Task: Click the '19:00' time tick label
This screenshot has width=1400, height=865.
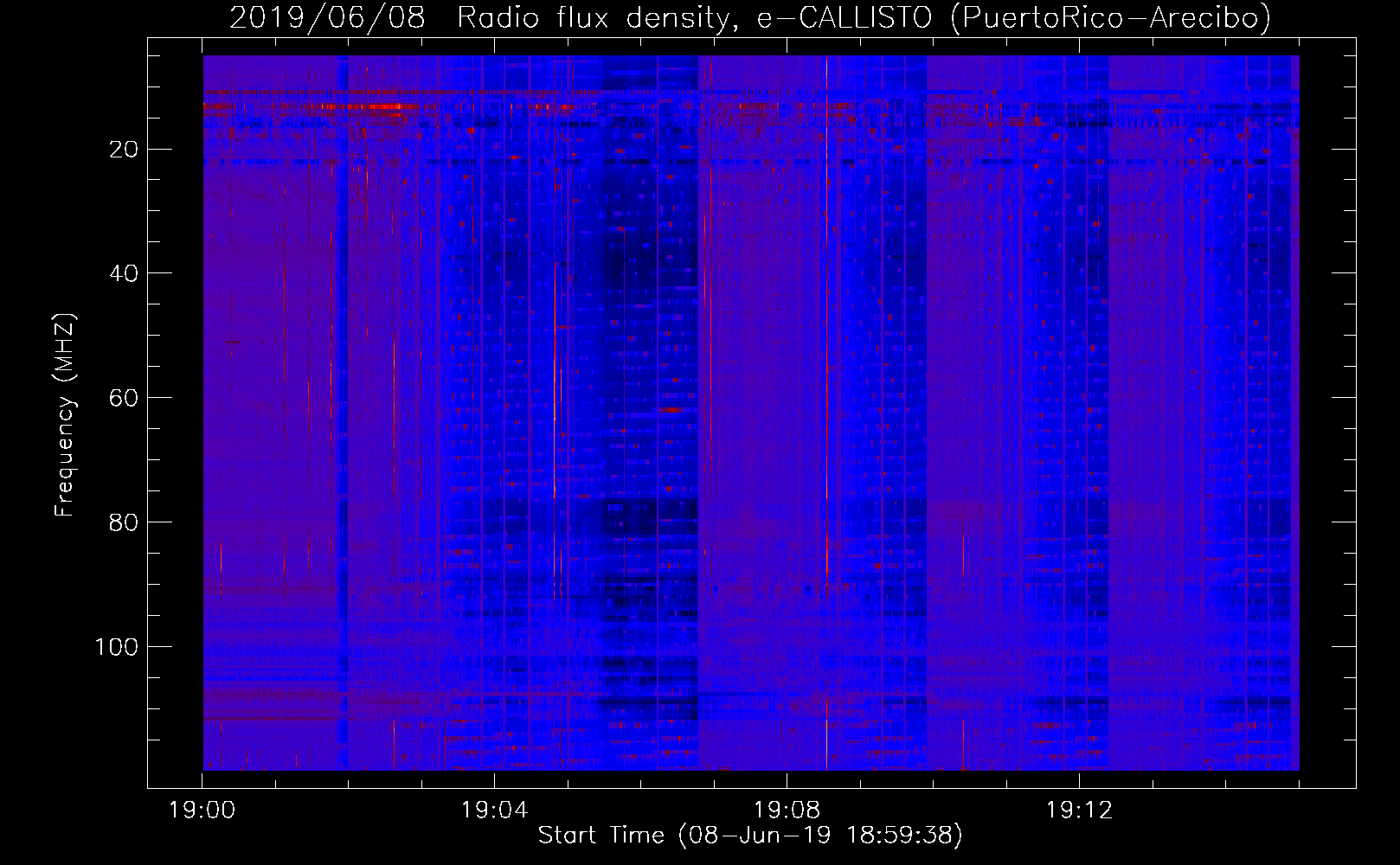Action: click(x=202, y=811)
